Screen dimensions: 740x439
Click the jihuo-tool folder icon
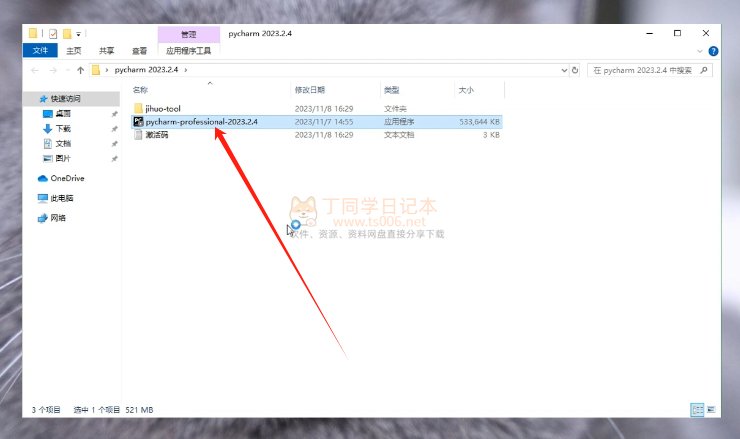[138, 109]
